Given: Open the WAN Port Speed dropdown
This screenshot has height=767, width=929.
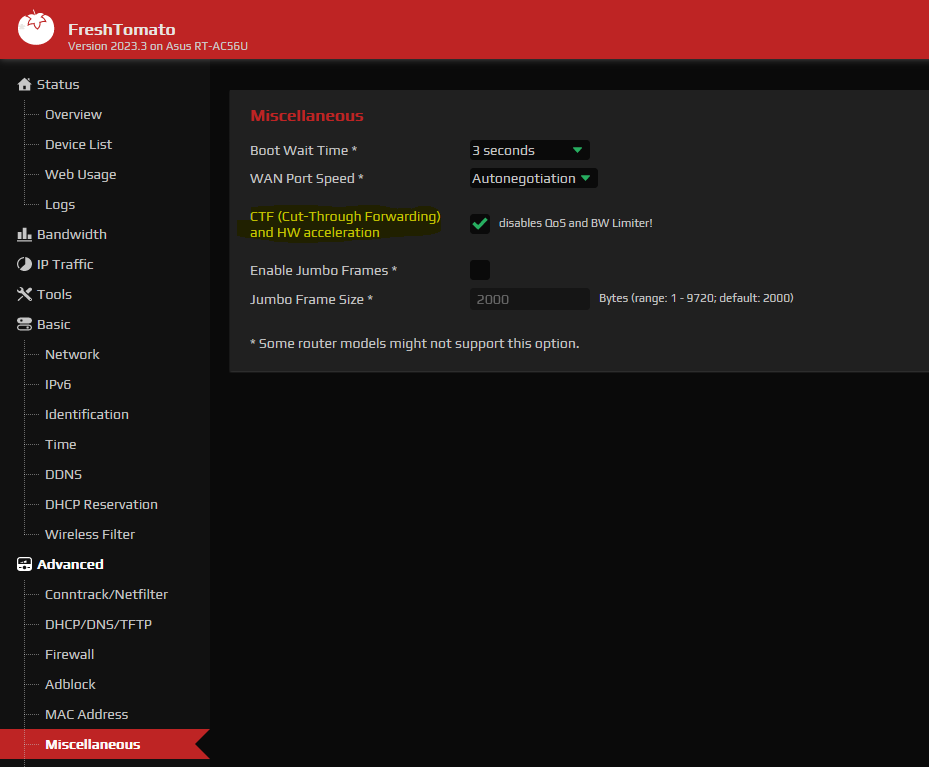Looking at the screenshot, I should point(533,178).
